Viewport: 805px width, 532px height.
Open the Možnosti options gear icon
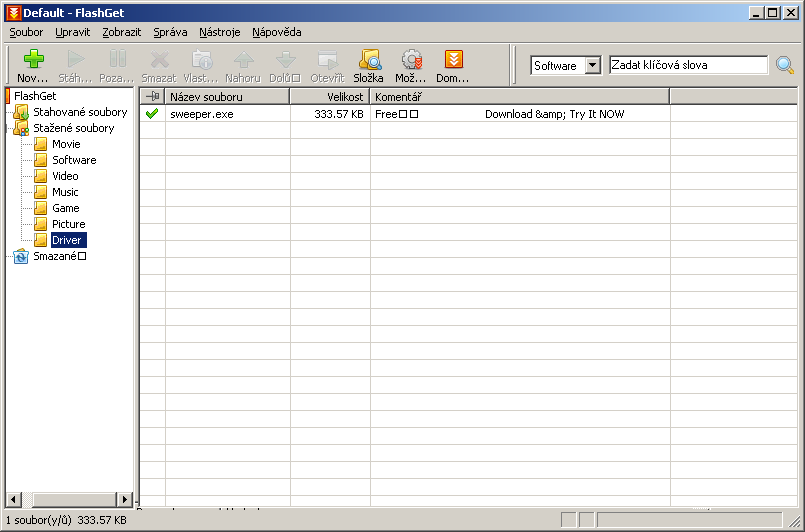click(x=412, y=59)
